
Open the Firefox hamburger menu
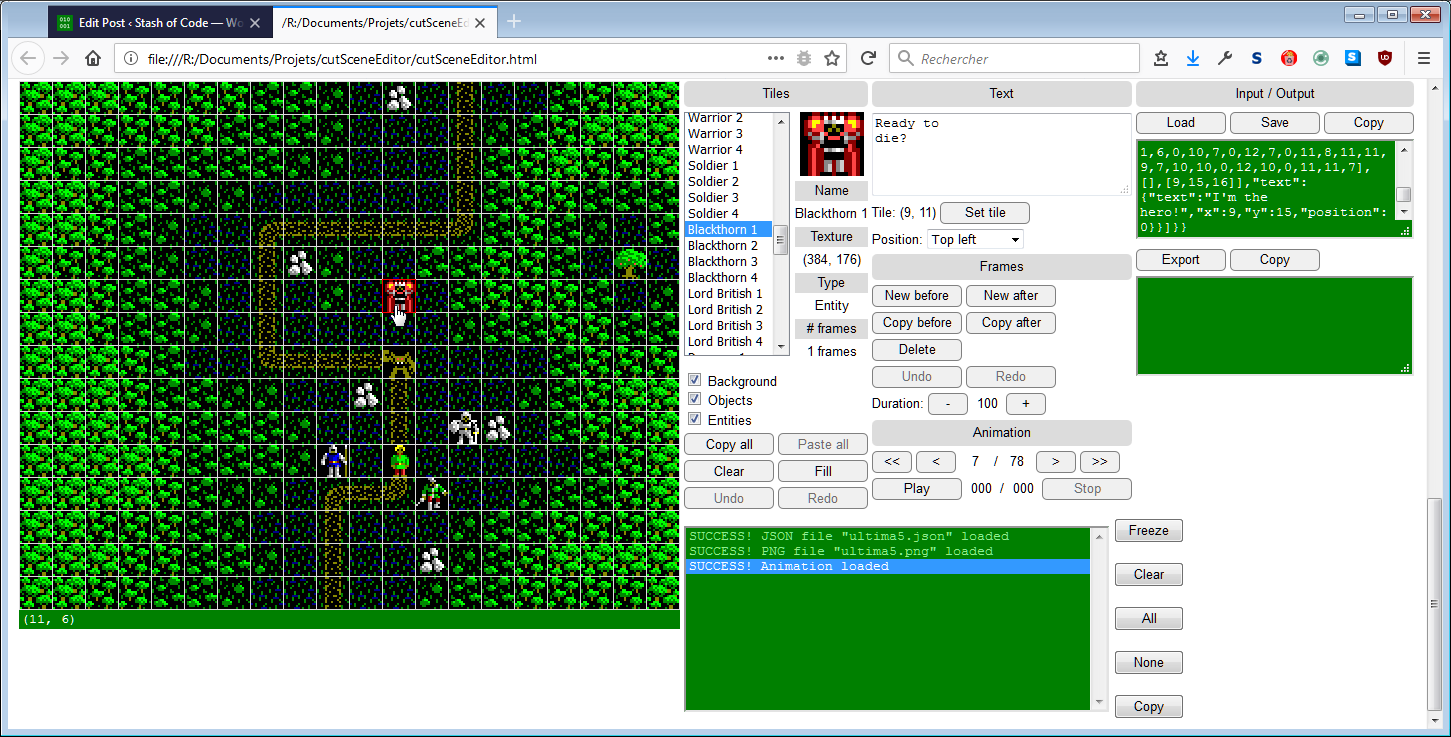click(x=1424, y=59)
